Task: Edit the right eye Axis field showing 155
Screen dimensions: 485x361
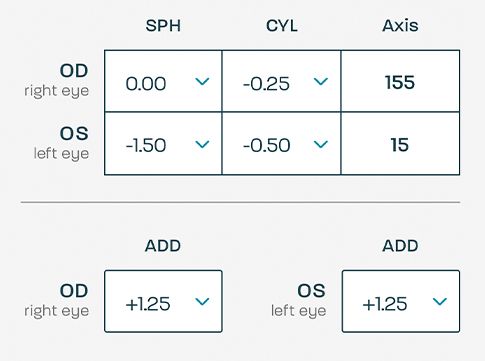Action: (400, 81)
